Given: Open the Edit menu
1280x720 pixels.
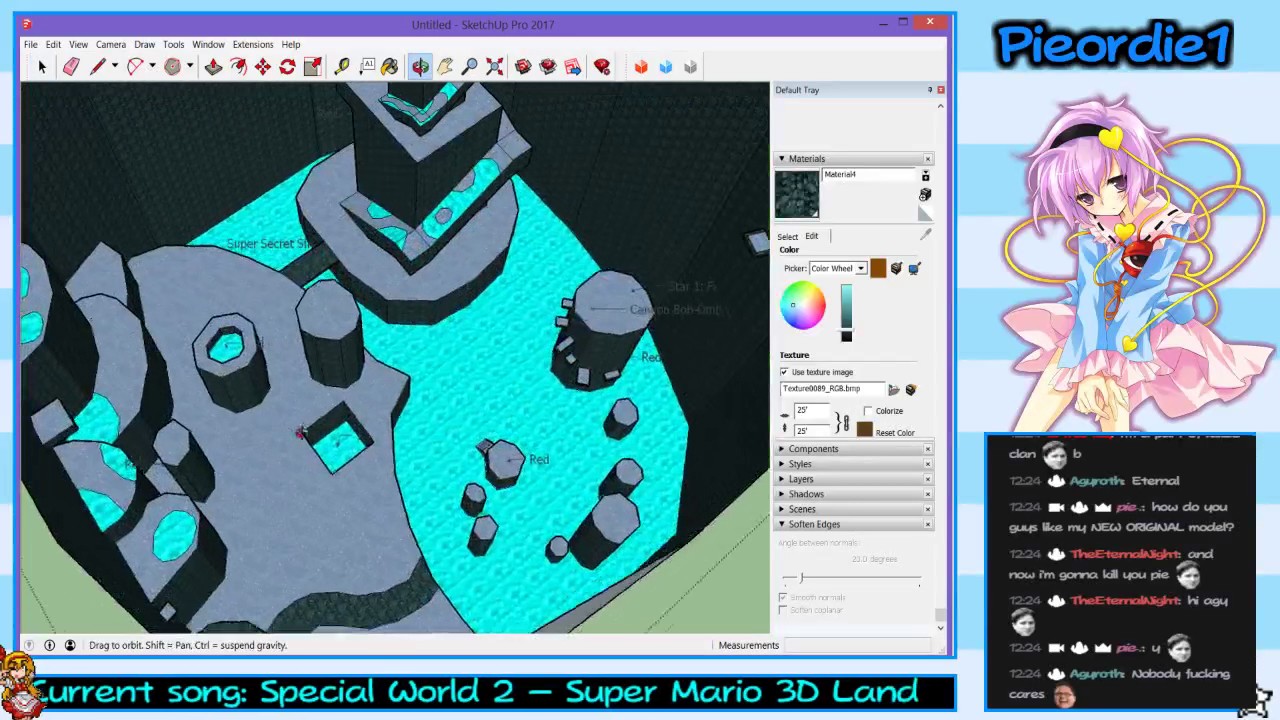Looking at the screenshot, I should click(53, 44).
